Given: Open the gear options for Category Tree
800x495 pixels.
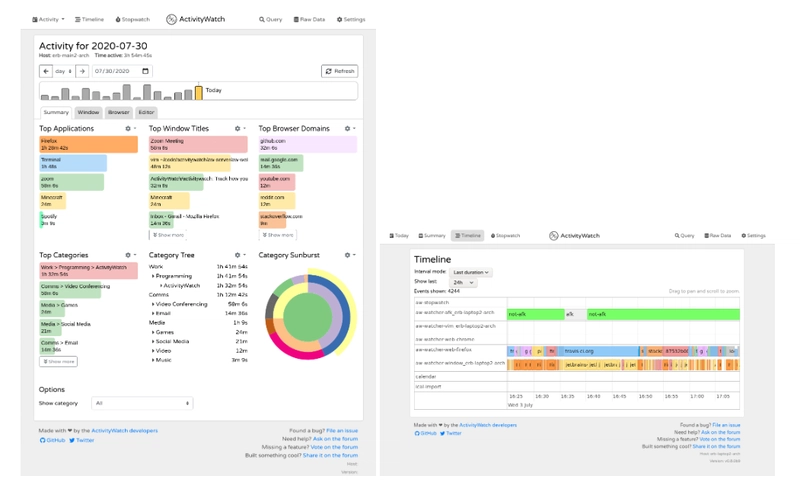Looking at the screenshot, I should 239,255.
